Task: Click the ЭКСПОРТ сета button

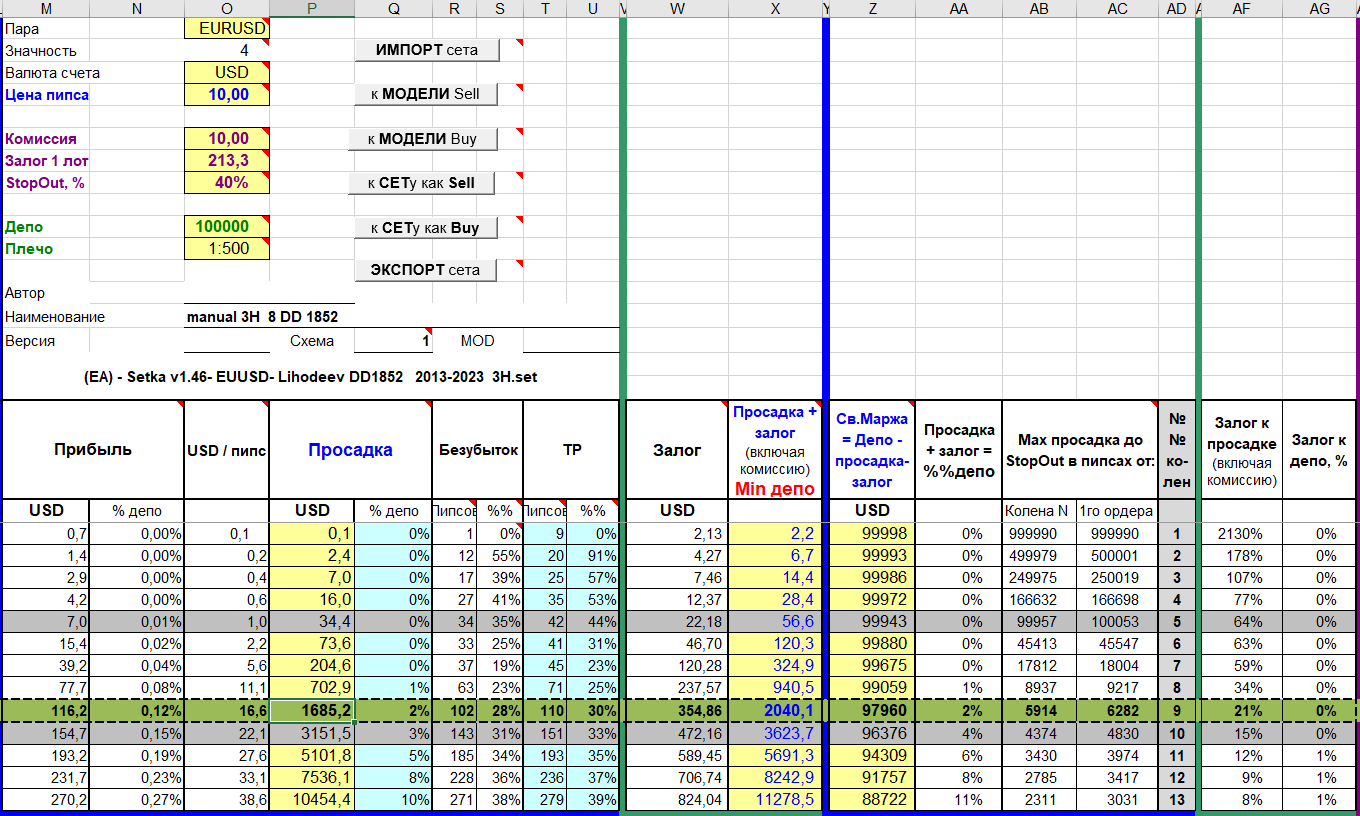Action: click(426, 270)
